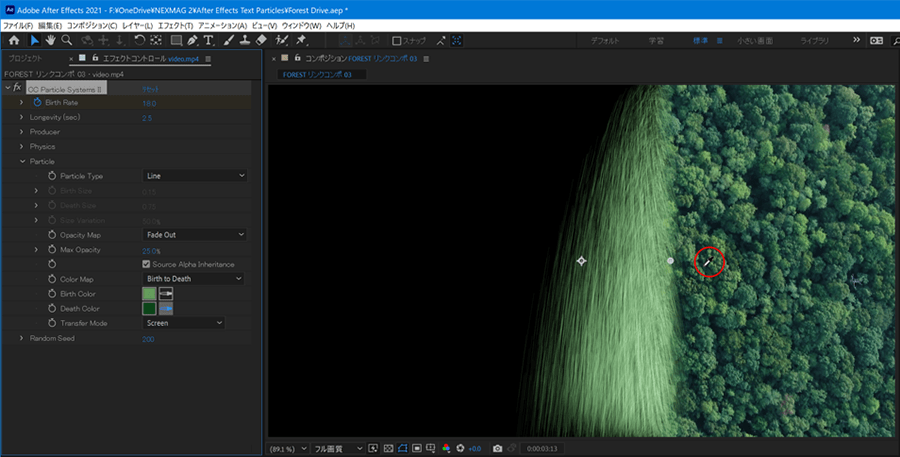Click the リセット link for CC Particle Systems
Viewport: 900px width, 457px height.
coord(150,89)
